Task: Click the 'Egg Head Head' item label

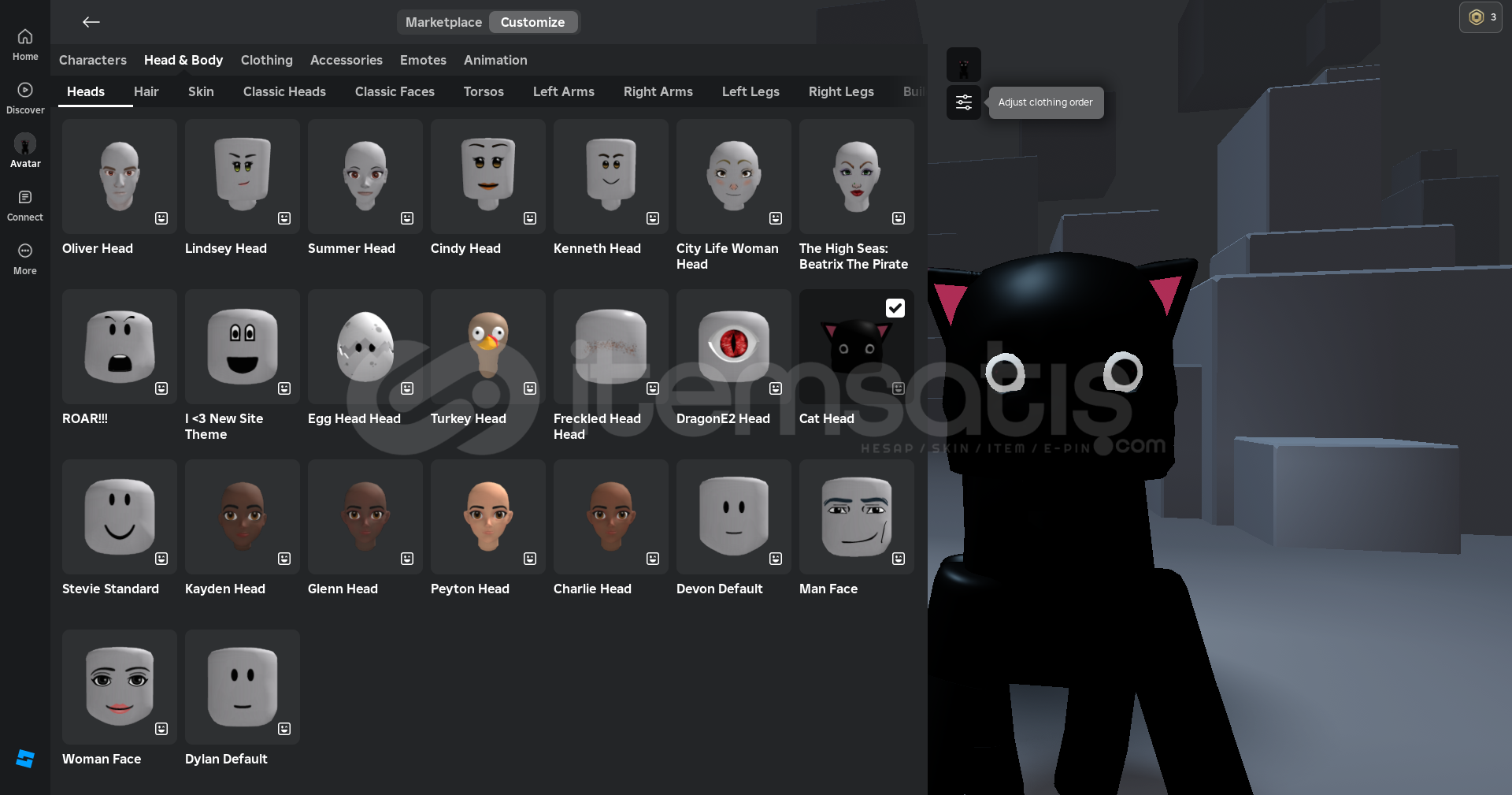Action: [354, 418]
